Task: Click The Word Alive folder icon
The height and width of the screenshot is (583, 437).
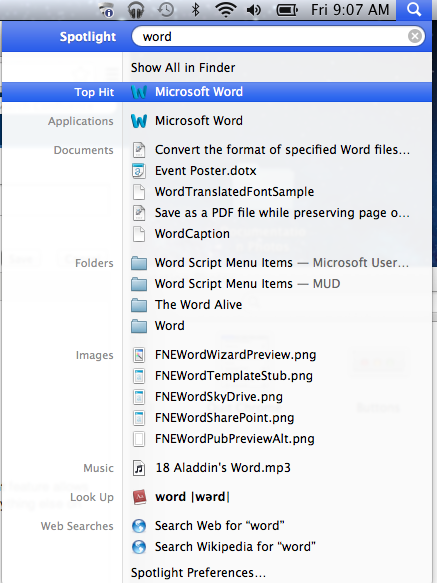Action: (x=139, y=305)
